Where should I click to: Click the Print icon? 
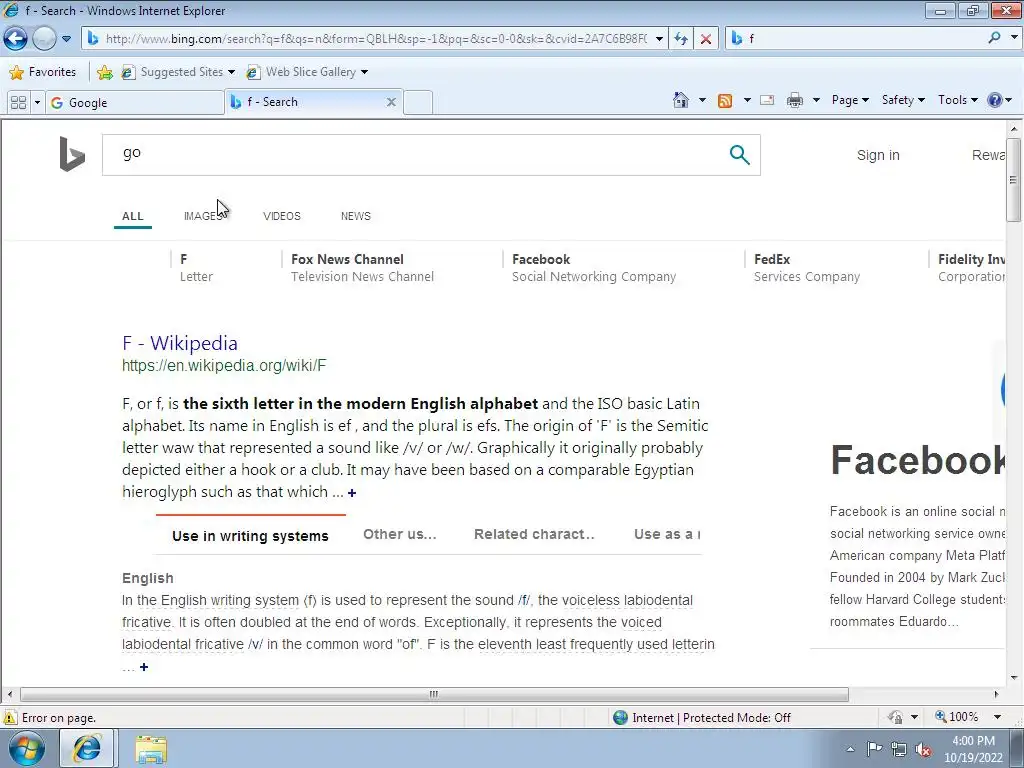(795, 100)
